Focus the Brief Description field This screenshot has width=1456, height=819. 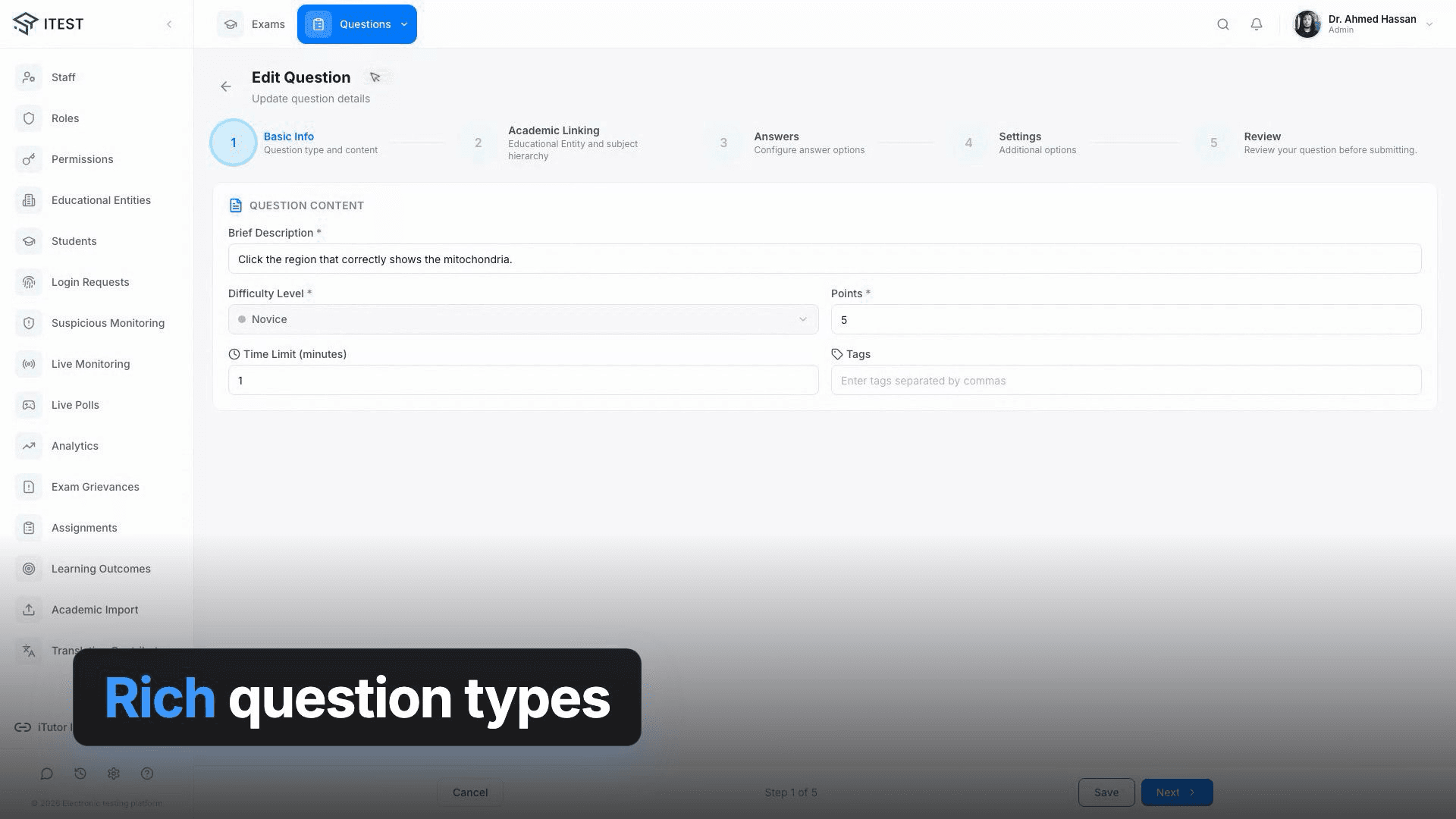[825, 259]
